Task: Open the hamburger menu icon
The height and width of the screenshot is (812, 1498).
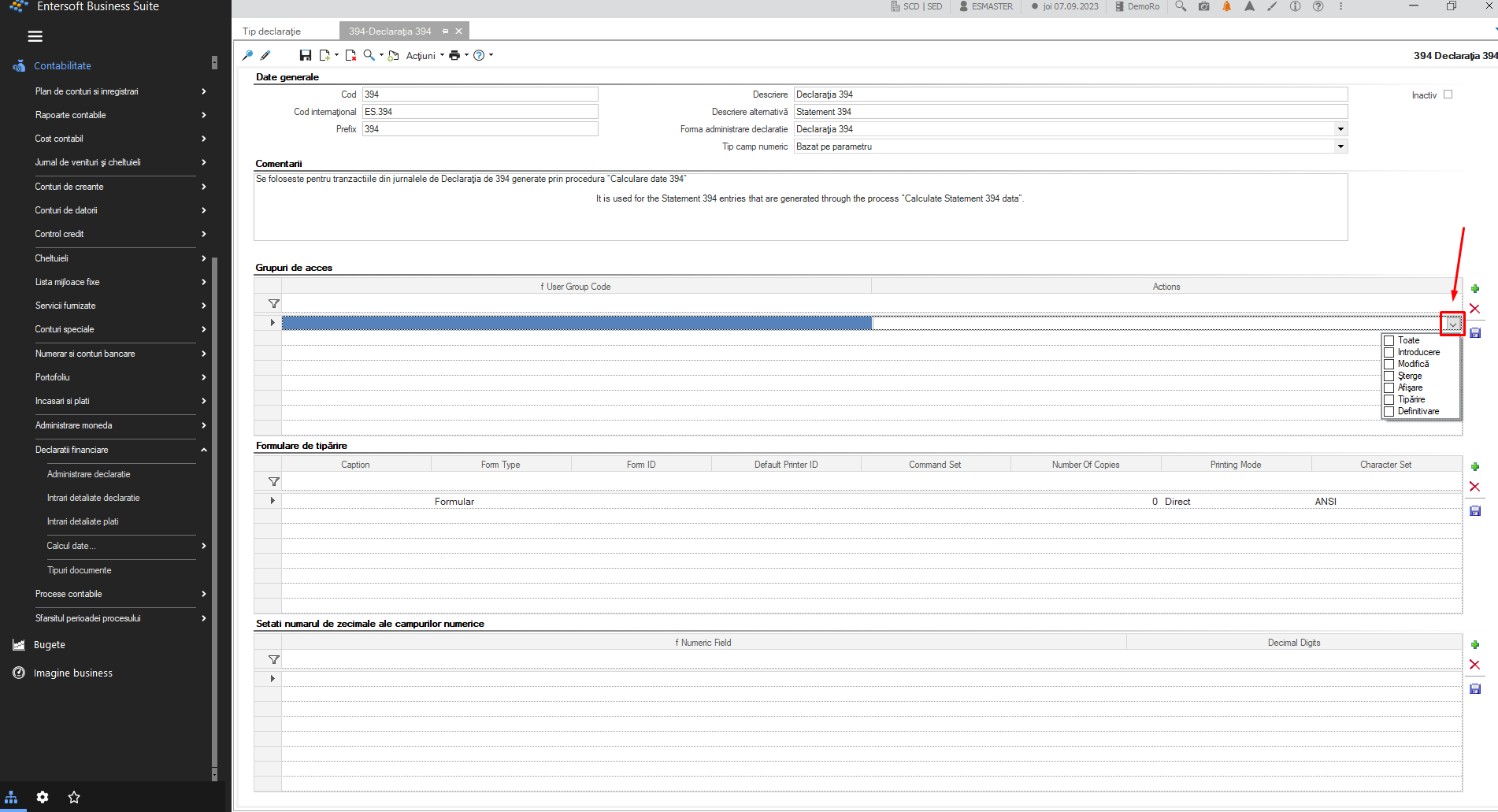Action: (35, 36)
